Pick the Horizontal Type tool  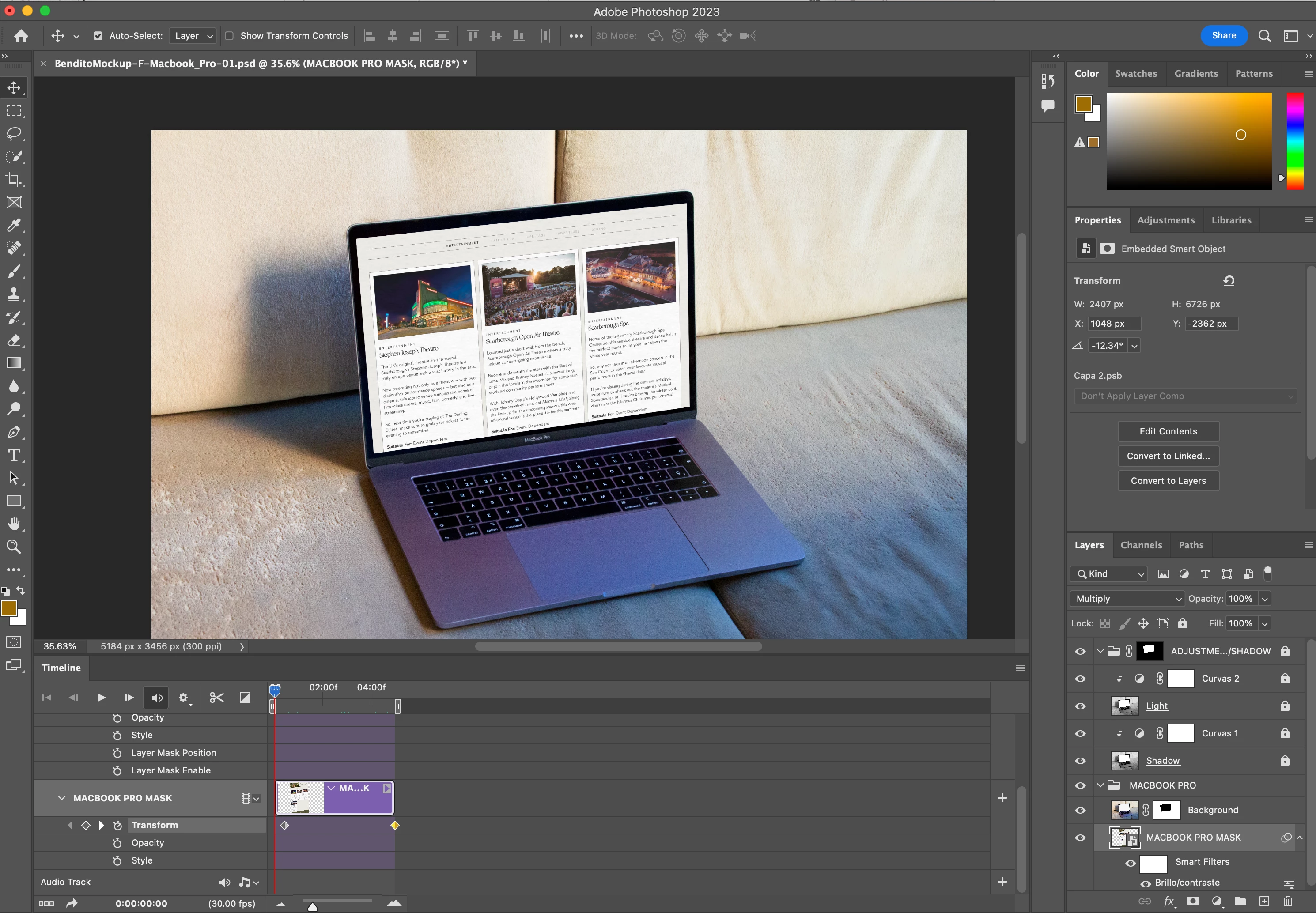(x=14, y=455)
